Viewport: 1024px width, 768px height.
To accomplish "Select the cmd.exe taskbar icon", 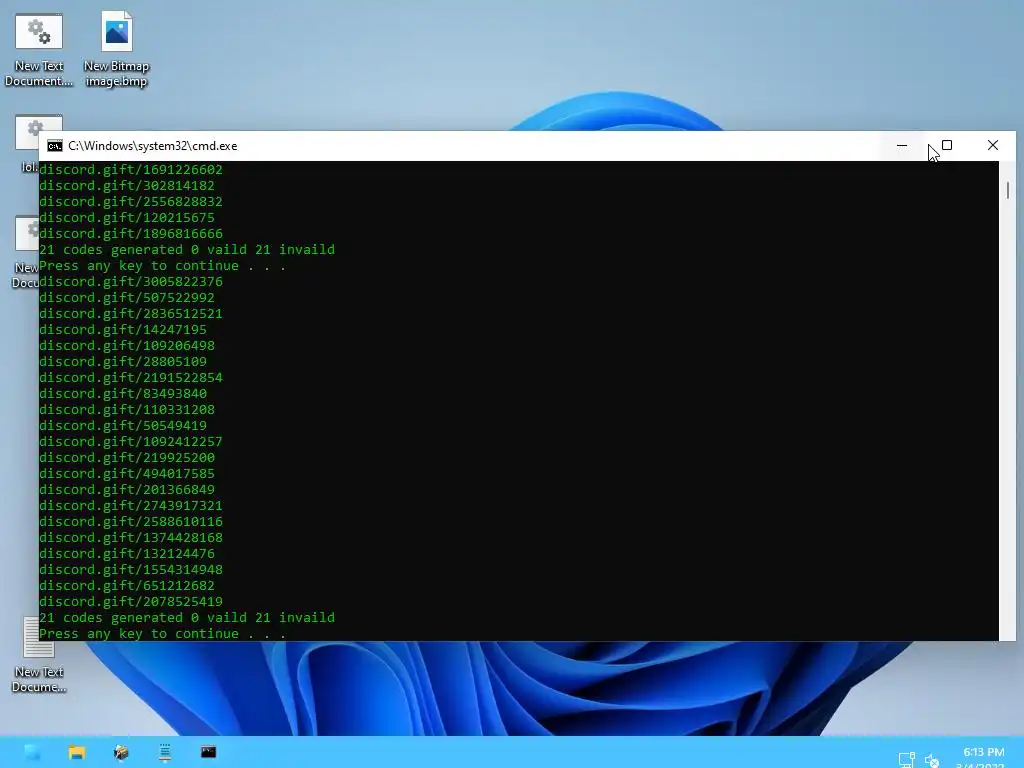I will pos(208,752).
